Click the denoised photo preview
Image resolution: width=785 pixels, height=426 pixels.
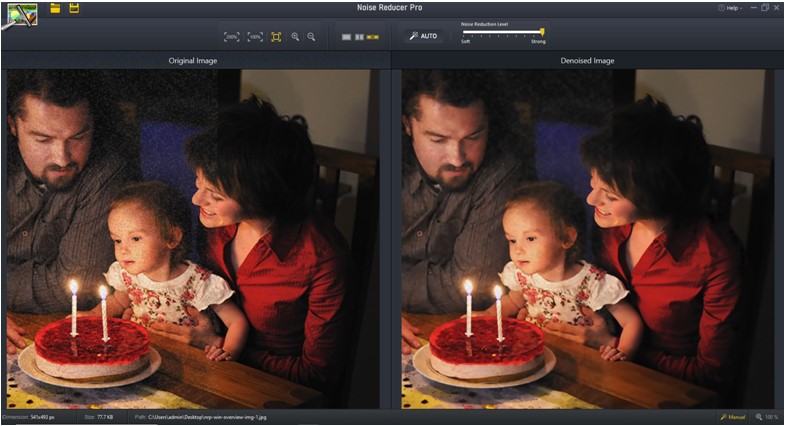[x=587, y=239]
